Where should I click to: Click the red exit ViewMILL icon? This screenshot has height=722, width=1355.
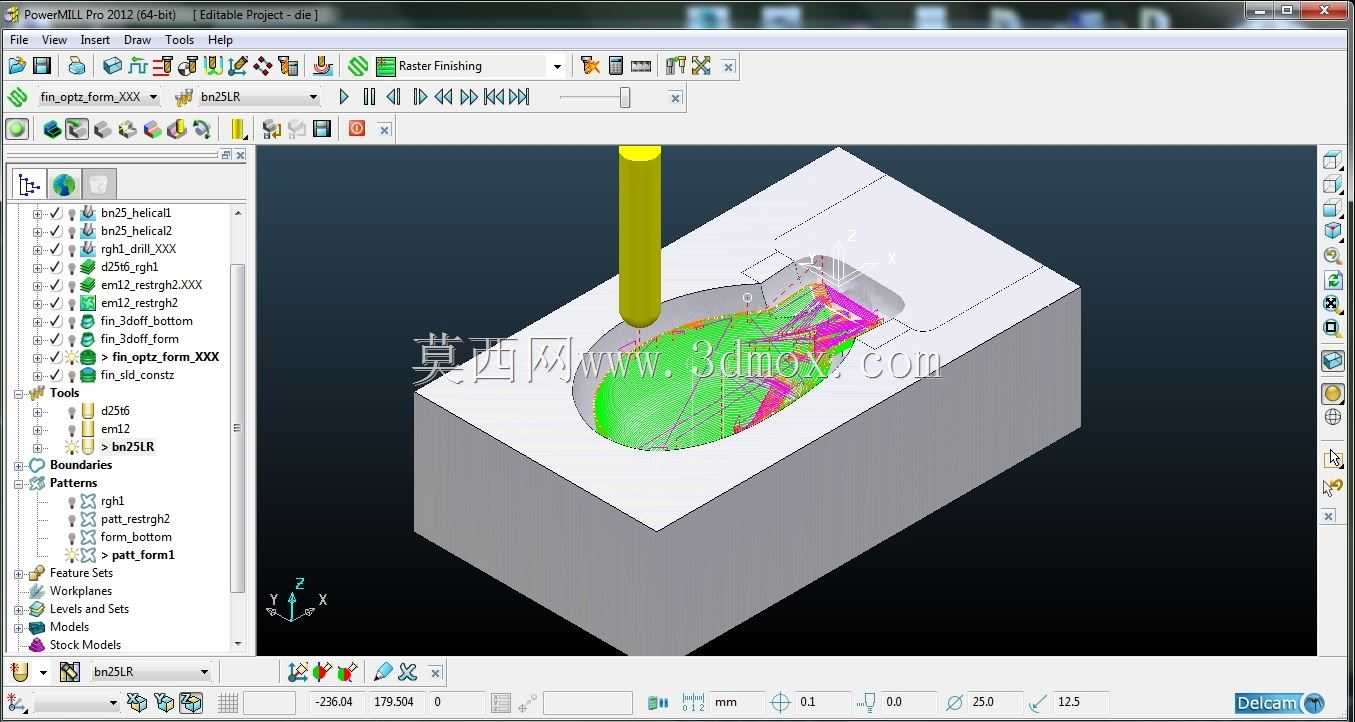coord(357,129)
